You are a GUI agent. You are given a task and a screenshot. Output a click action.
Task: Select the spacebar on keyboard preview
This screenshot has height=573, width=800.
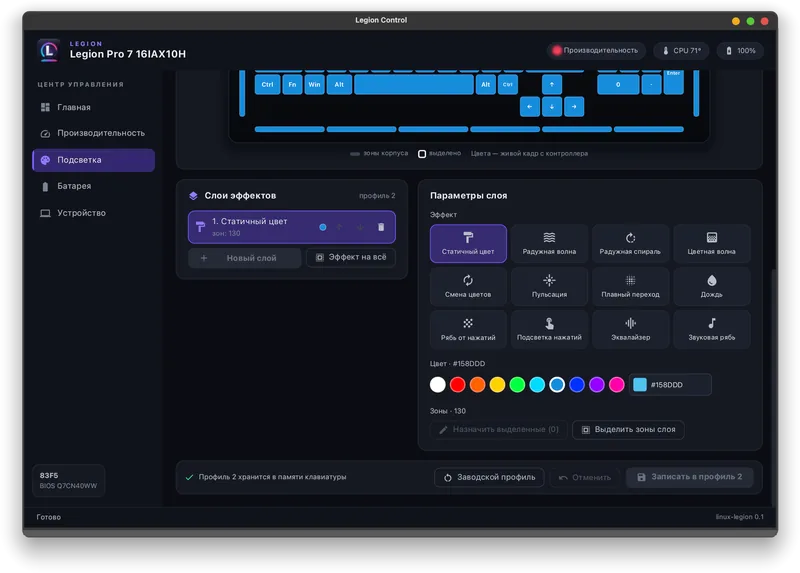click(x=414, y=85)
